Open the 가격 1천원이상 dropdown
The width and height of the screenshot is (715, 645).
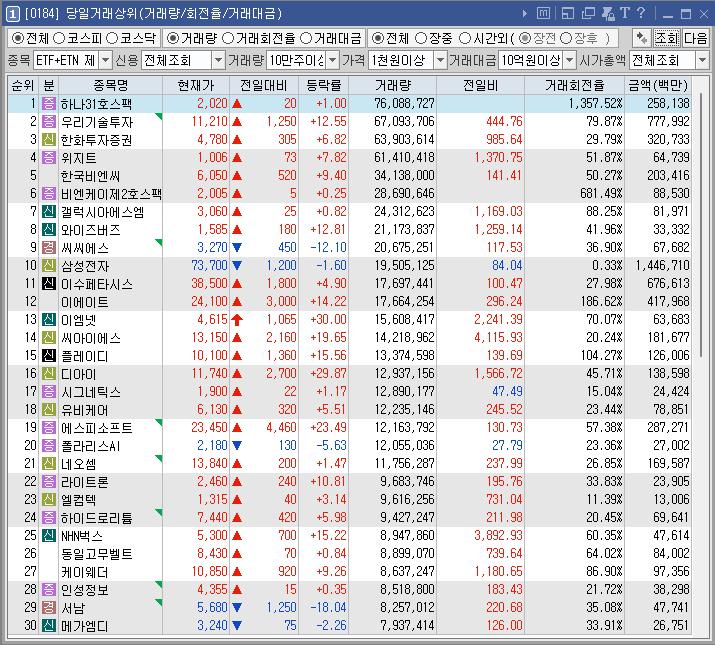440,60
